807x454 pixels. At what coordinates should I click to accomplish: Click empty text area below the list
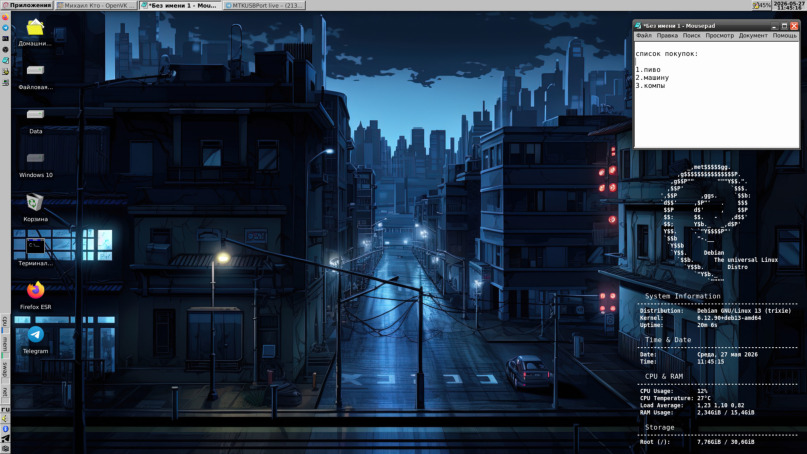(x=716, y=119)
